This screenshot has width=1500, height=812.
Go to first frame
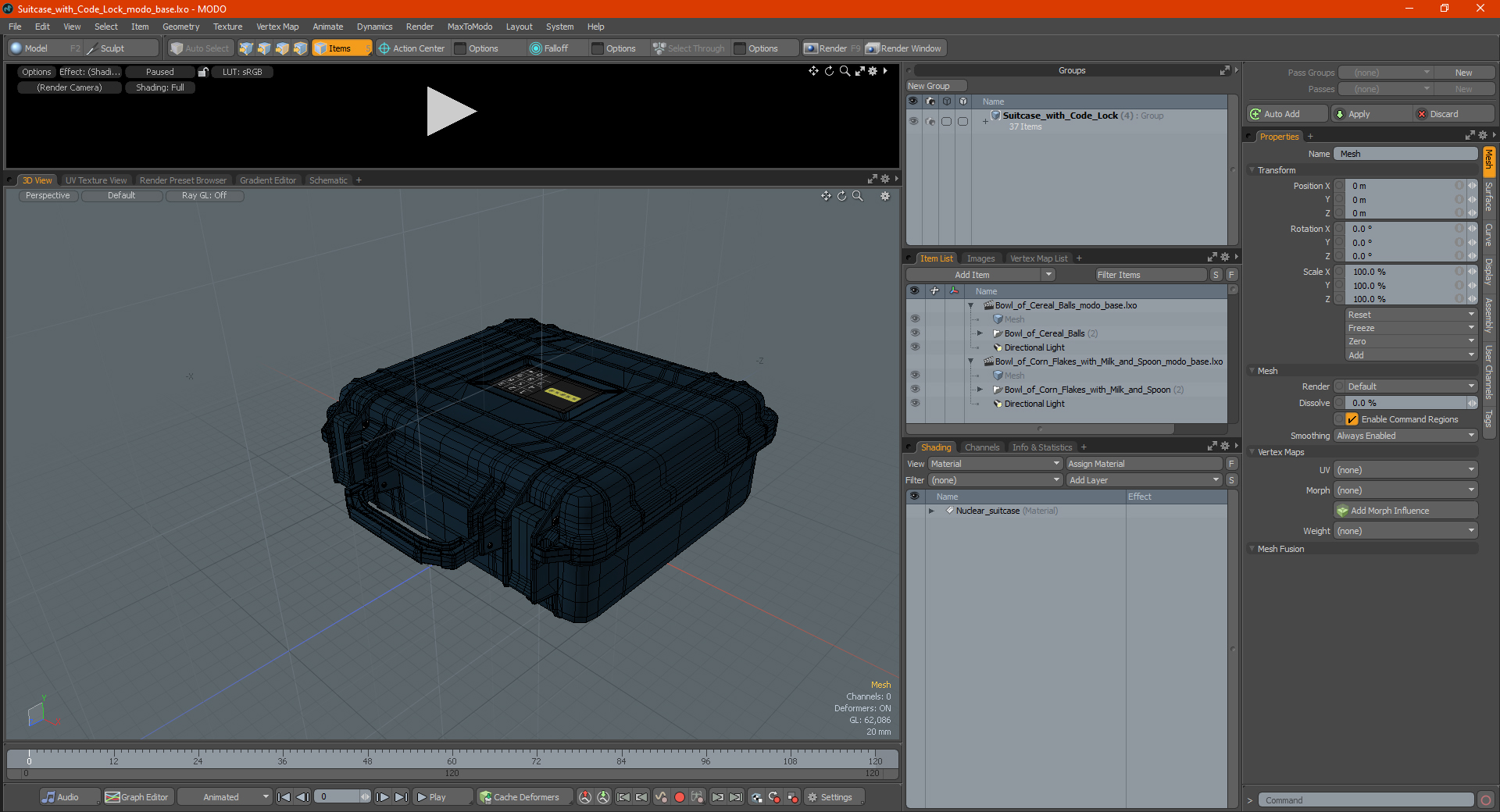coord(284,797)
